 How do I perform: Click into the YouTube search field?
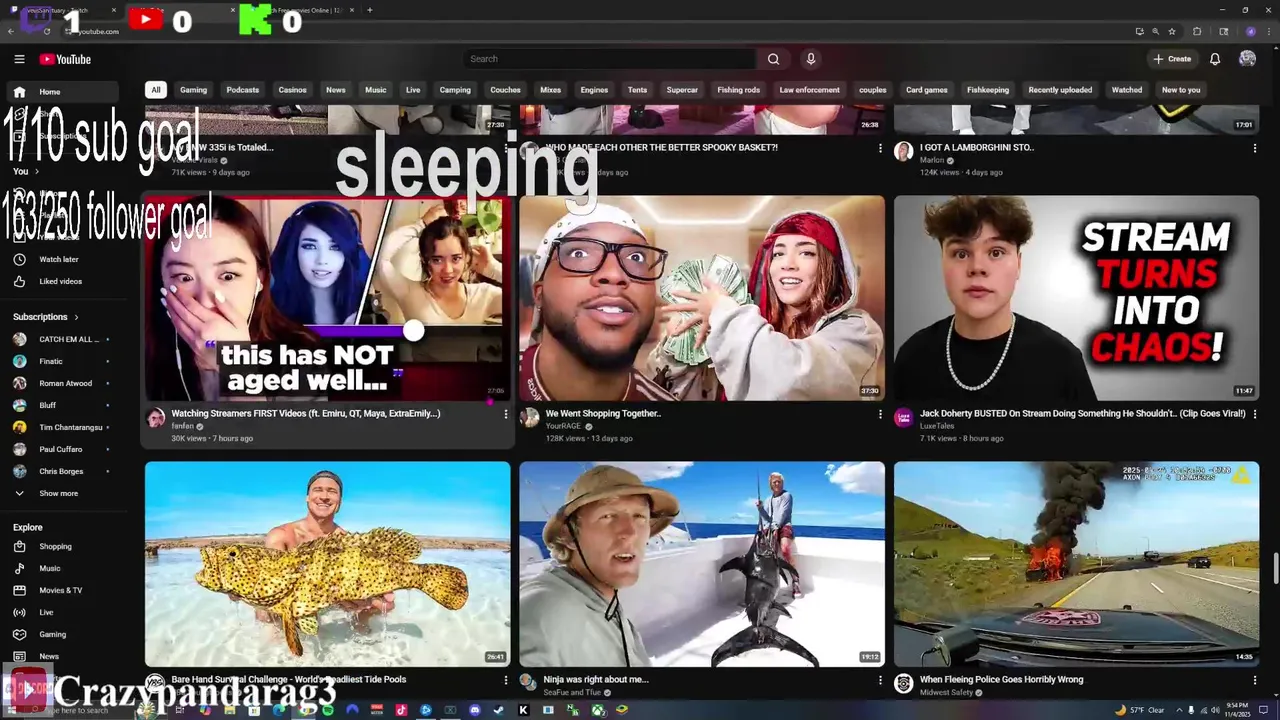coord(610,59)
